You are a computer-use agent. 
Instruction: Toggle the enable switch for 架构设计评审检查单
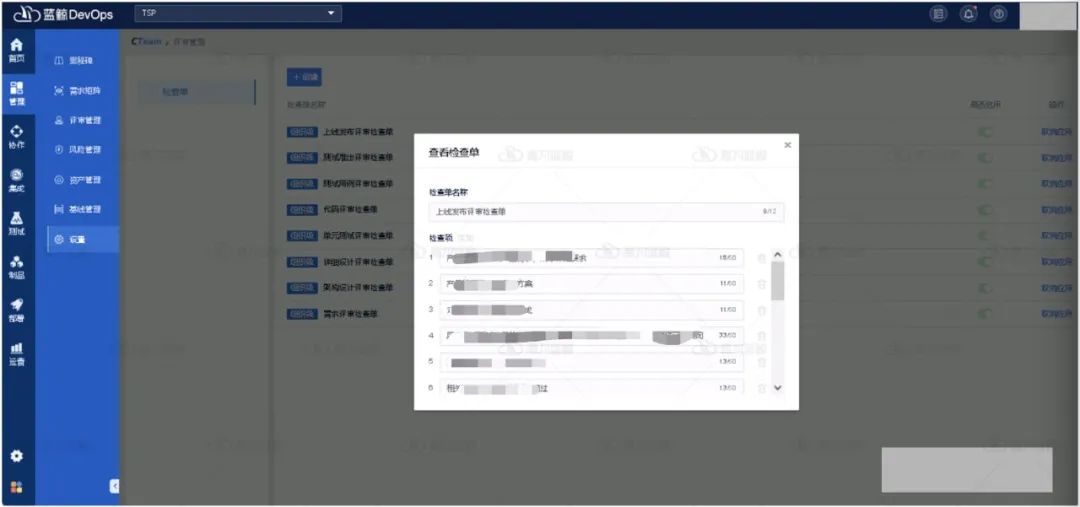986,287
